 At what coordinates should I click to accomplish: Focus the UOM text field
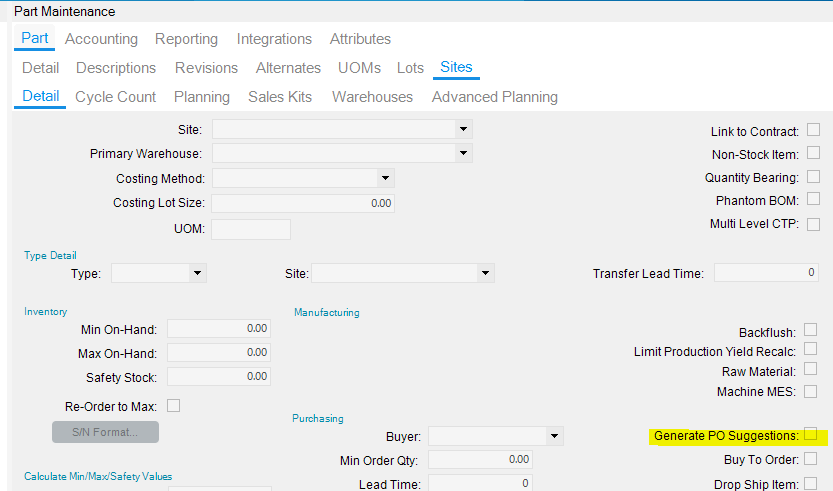point(250,229)
